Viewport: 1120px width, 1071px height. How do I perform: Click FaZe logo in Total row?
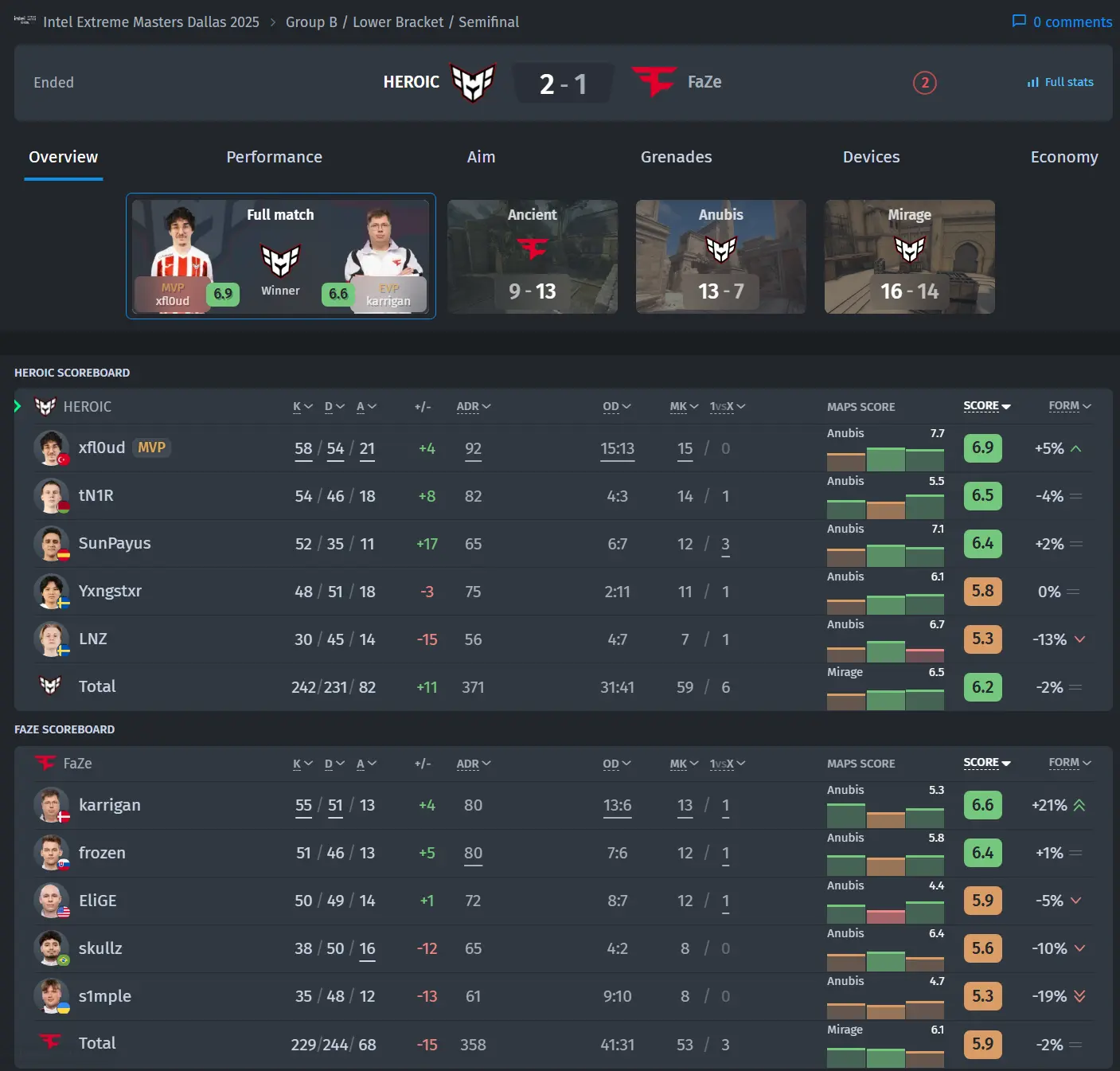click(x=50, y=1042)
